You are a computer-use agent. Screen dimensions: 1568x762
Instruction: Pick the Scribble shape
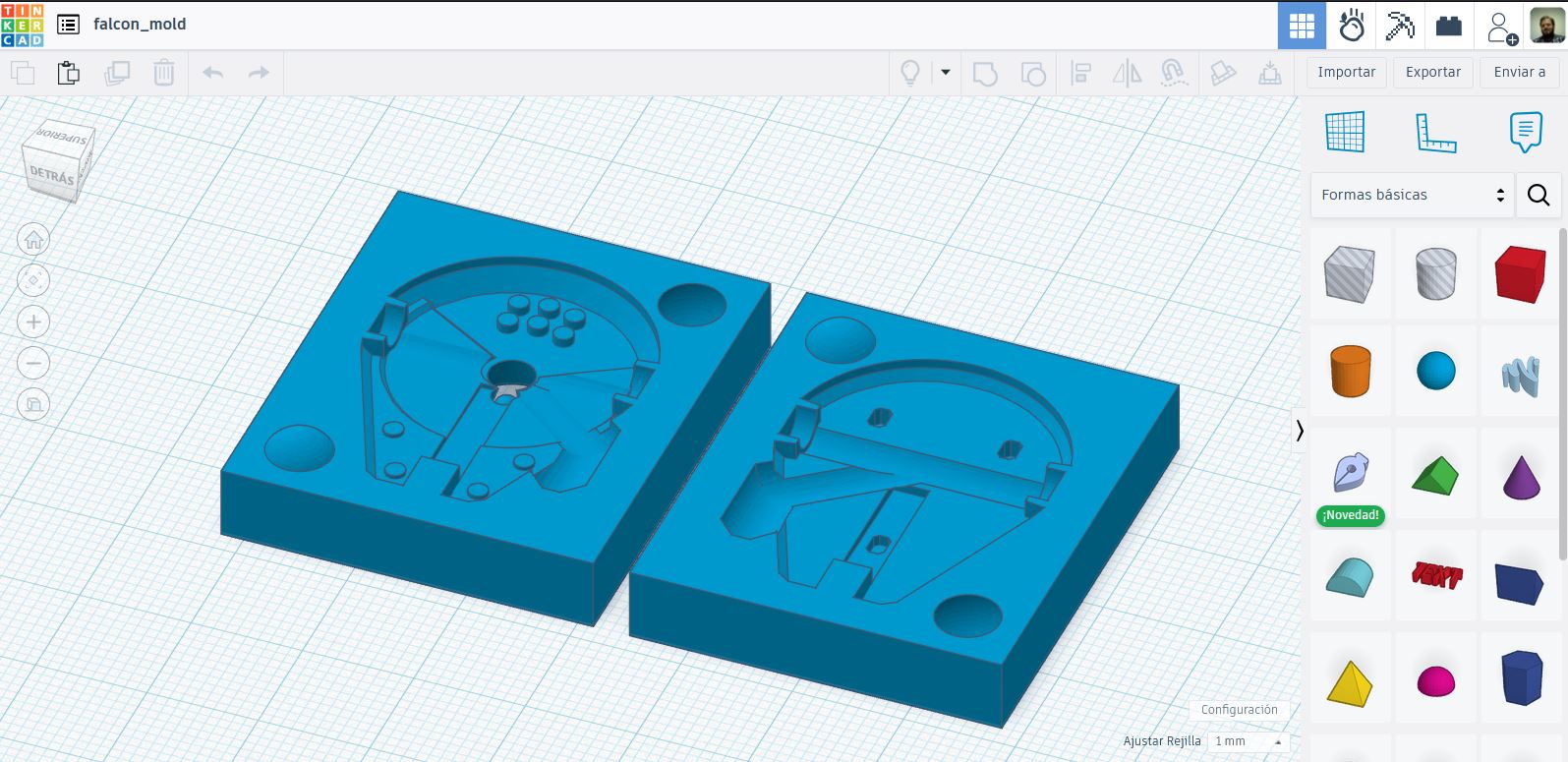1521,375
